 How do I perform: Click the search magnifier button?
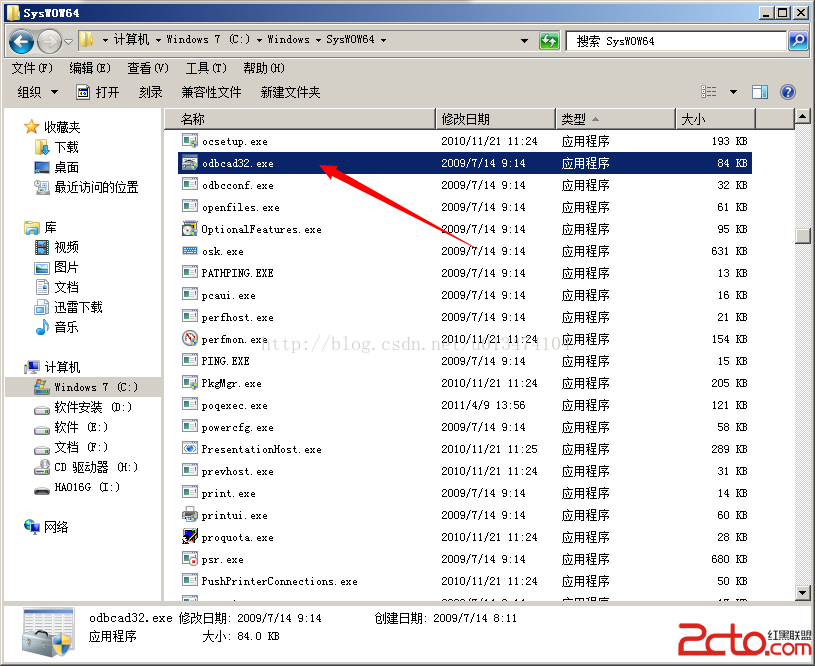coord(797,41)
